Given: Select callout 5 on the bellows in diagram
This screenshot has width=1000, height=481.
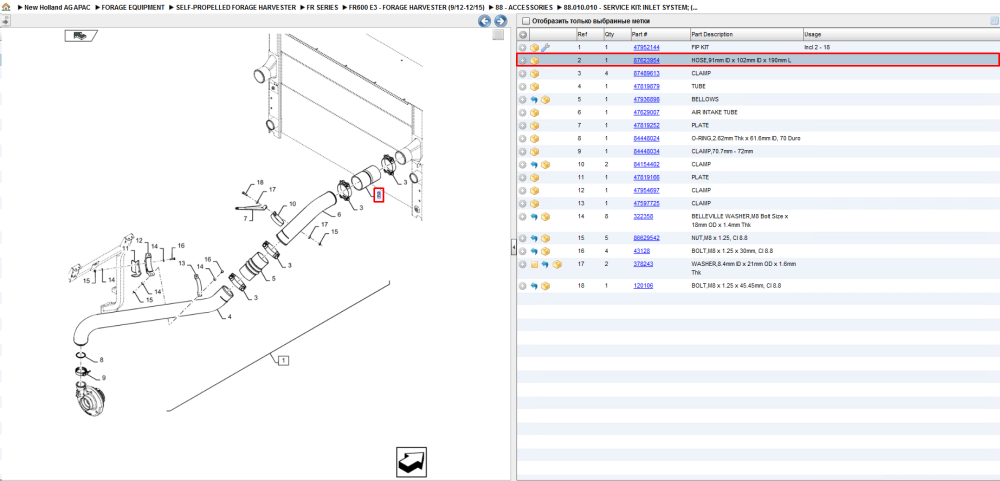Looking at the screenshot, I should (x=274, y=279).
